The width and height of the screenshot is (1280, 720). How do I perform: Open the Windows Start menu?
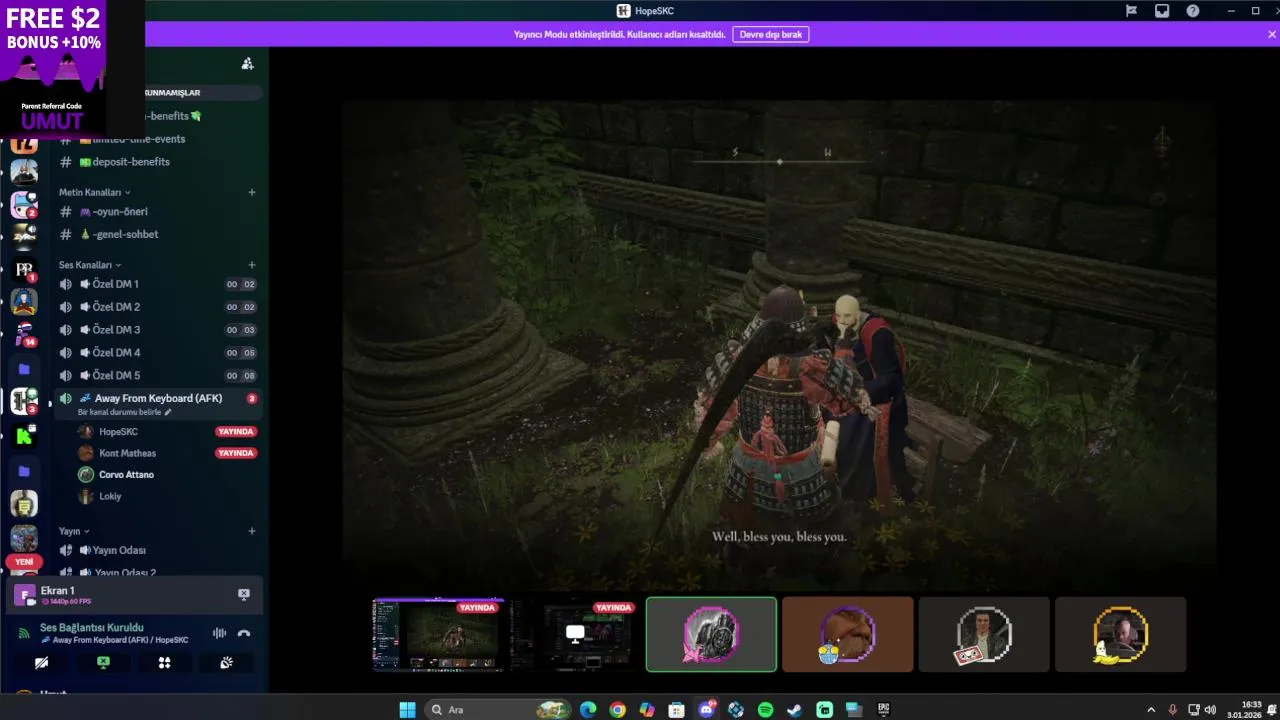coord(407,709)
